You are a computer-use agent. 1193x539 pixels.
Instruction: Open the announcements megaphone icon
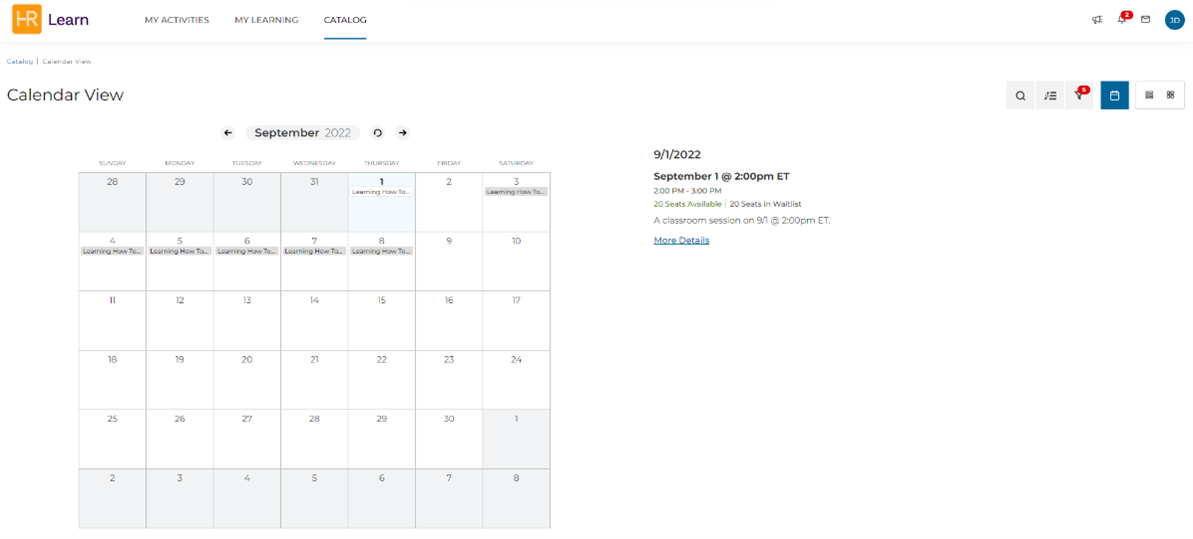(1097, 20)
